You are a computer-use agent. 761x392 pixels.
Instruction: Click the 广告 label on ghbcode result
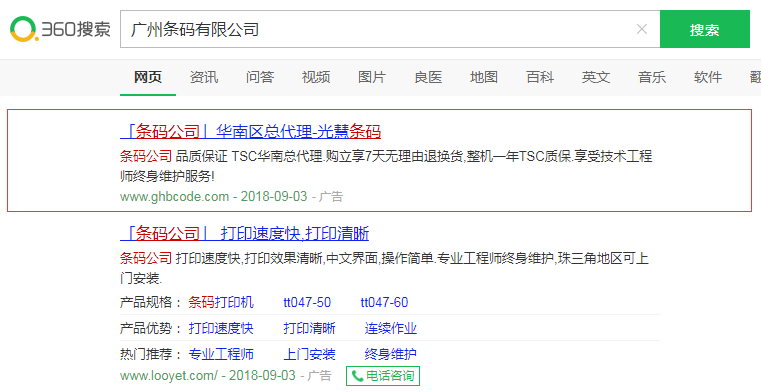[x=331, y=196]
